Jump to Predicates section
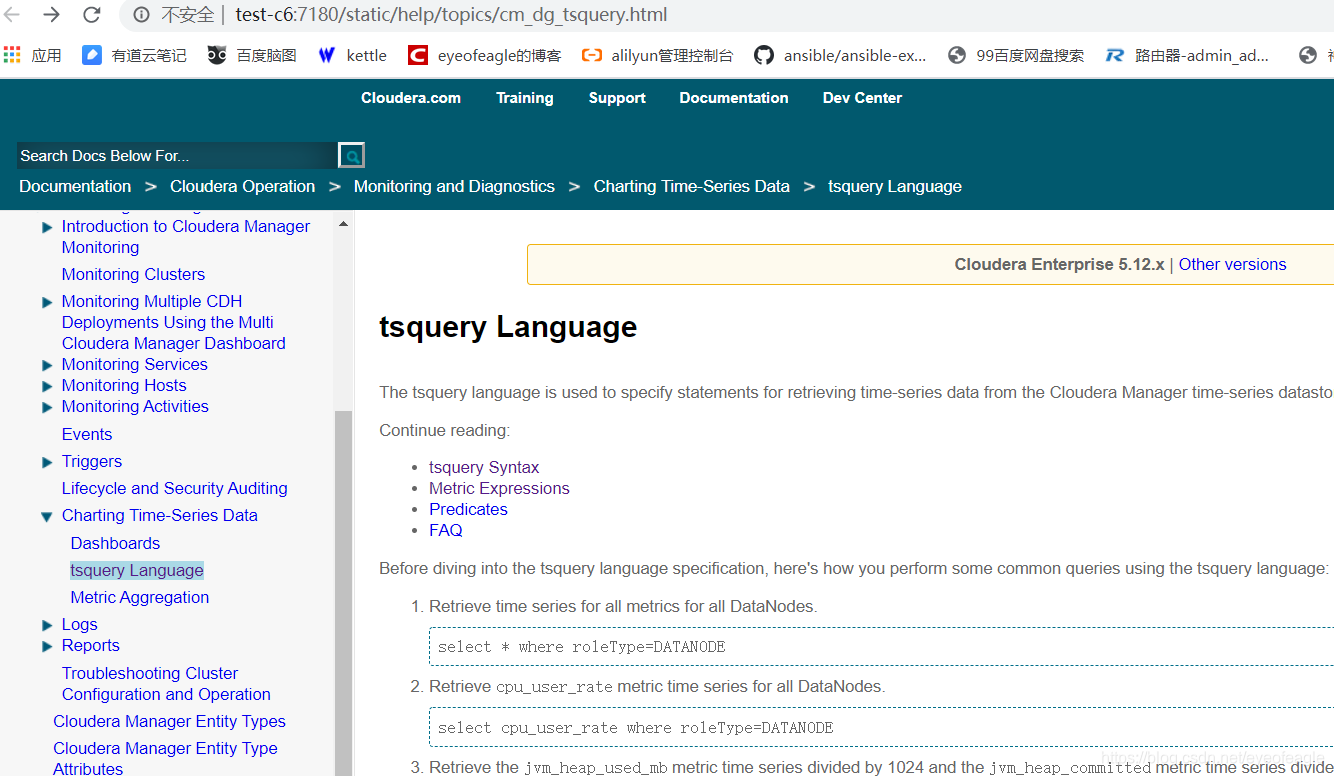Viewport: 1334px width, 776px height. [468, 509]
